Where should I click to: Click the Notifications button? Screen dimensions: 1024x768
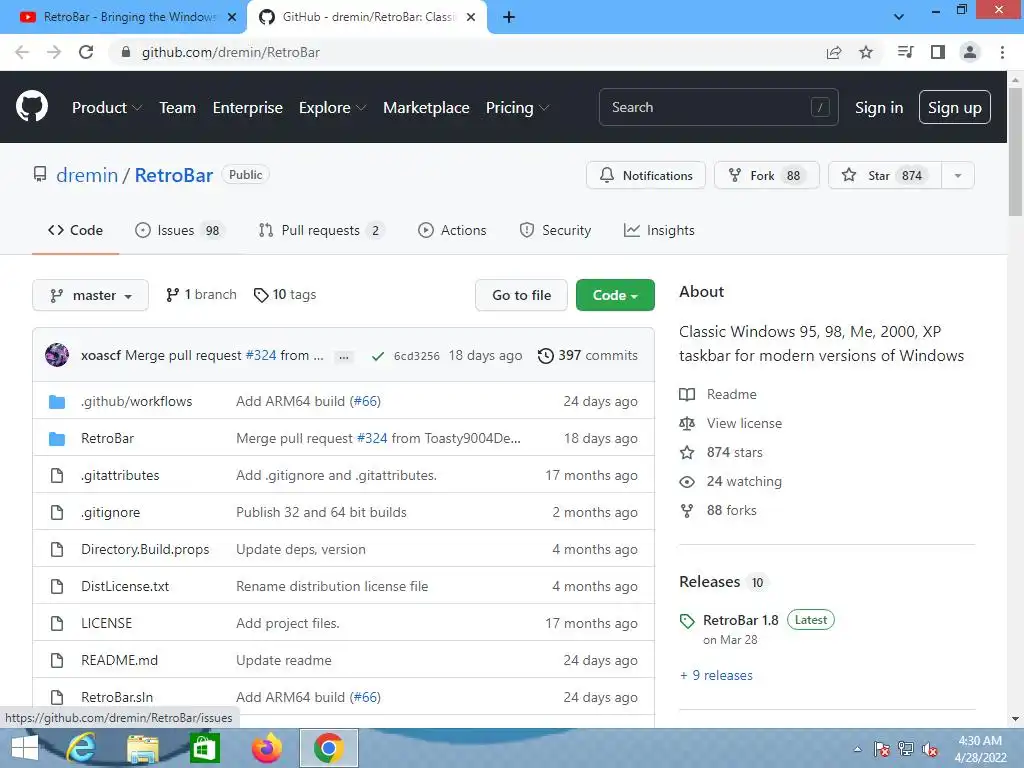coord(646,176)
